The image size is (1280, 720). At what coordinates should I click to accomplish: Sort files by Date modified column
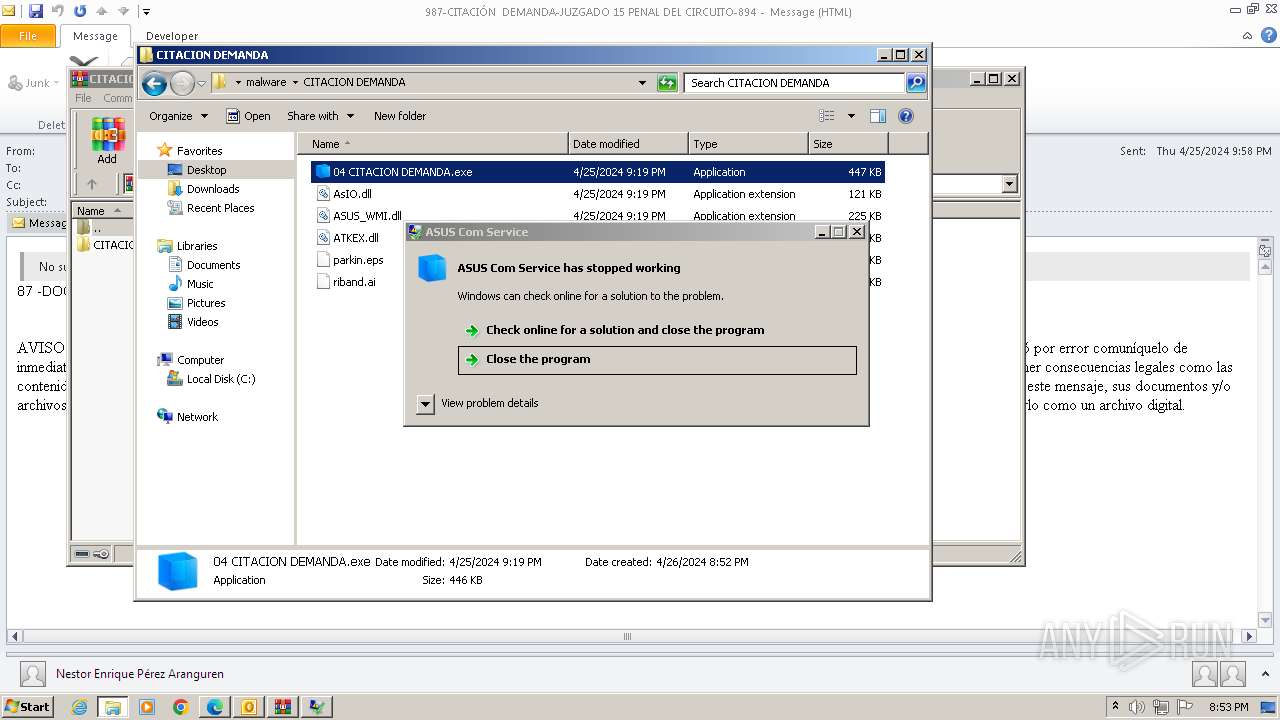coord(628,144)
